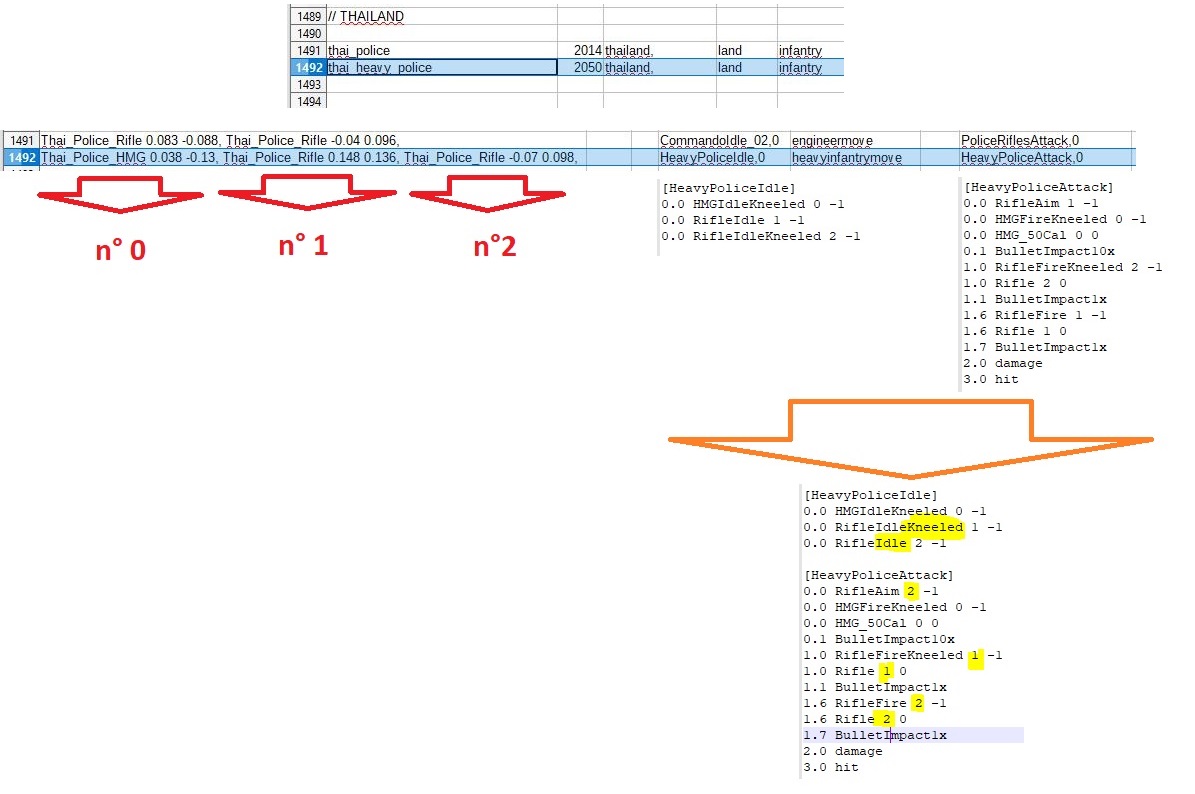Select the thai_heavy_police cell
The height and width of the screenshot is (794, 1195).
coord(440,67)
